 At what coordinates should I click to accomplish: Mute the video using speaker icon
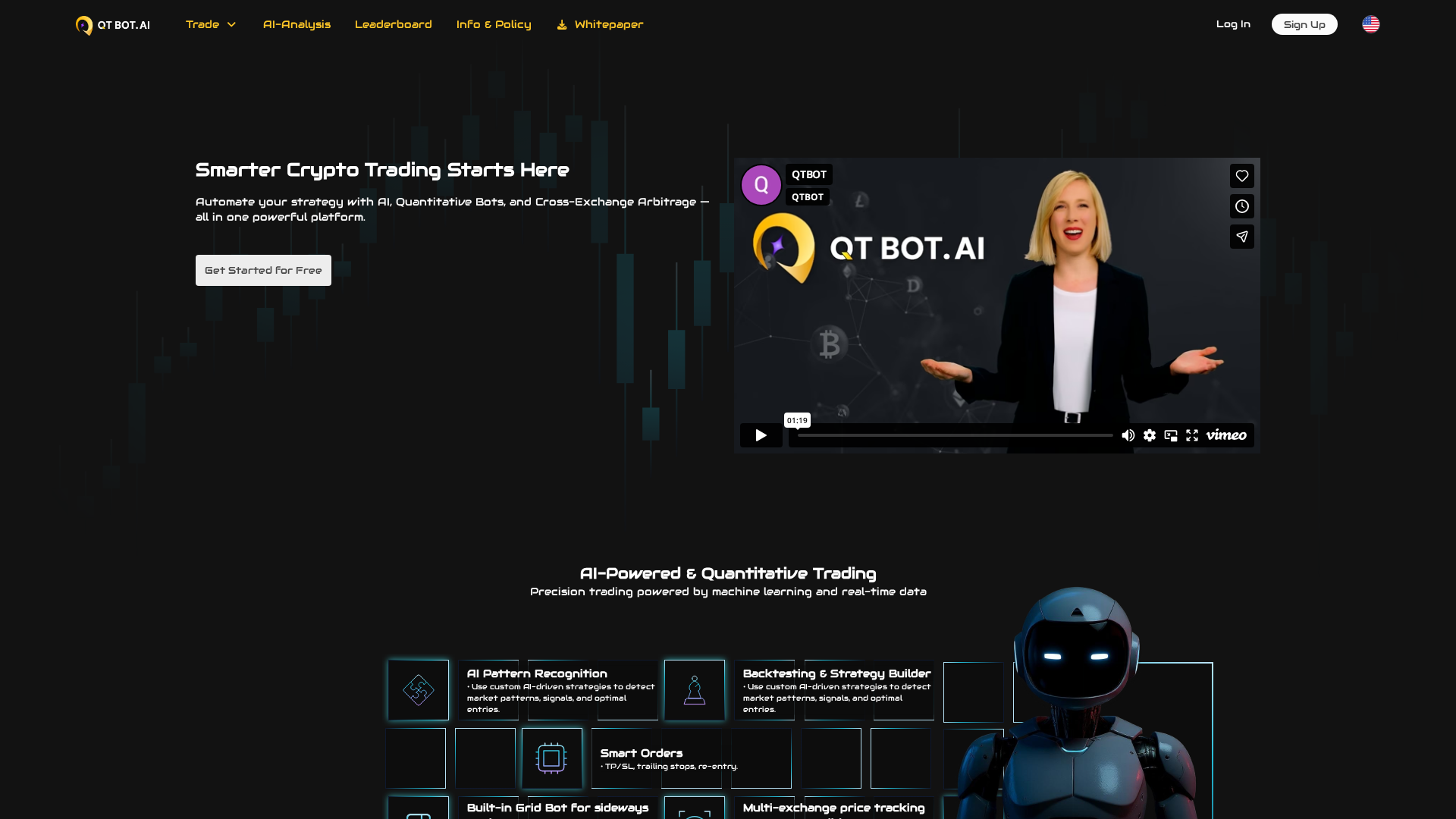pyautogui.click(x=1128, y=435)
